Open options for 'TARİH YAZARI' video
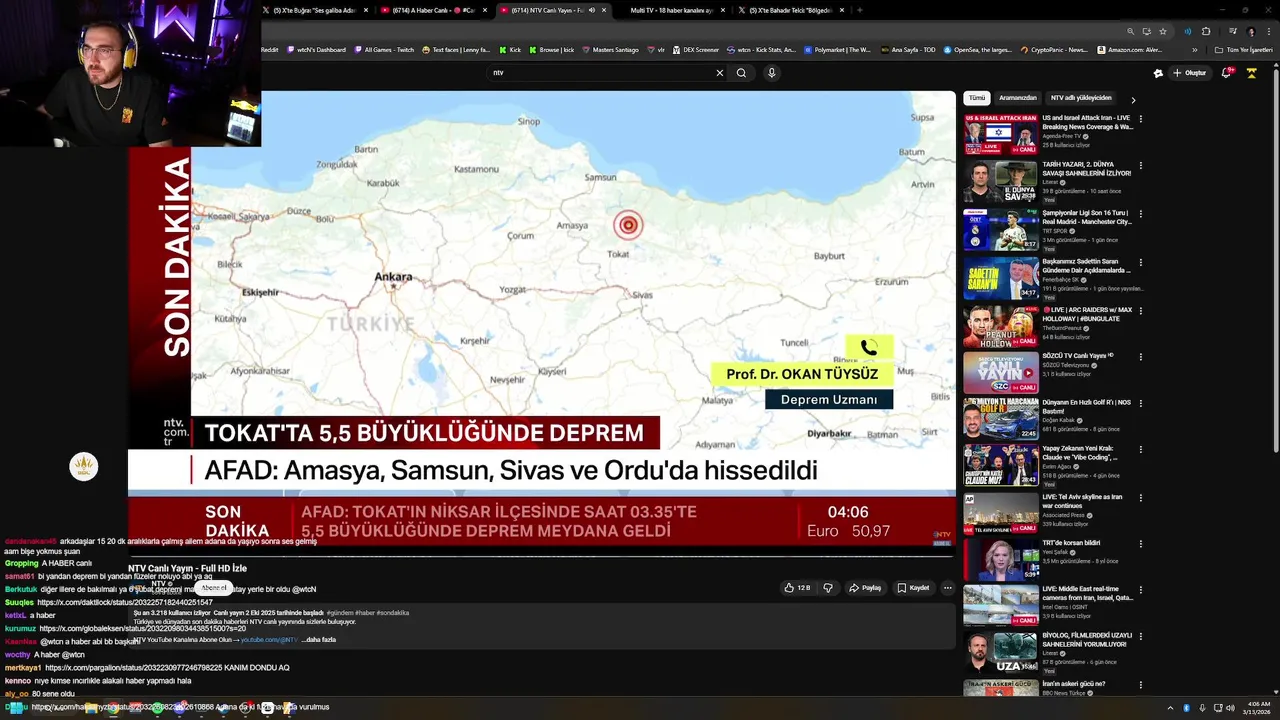1280x720 pixels. [1140, 166]
